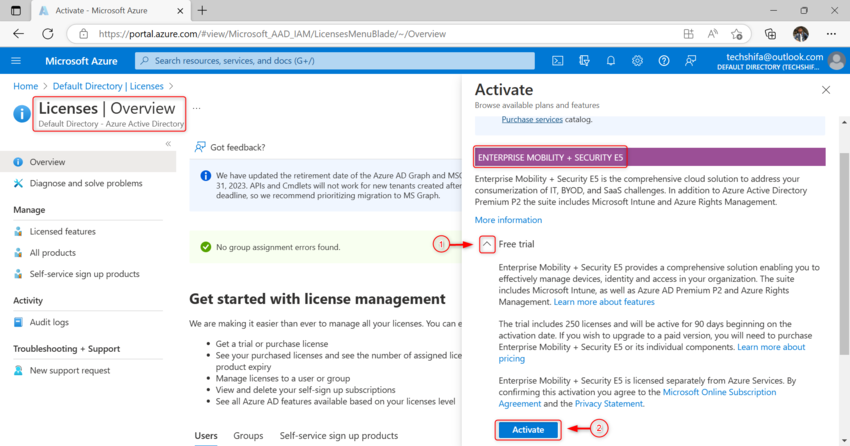The width and height of the screenshot is (850, 446).
Task: Click the Audit logs icon
Action: [18, 322]
